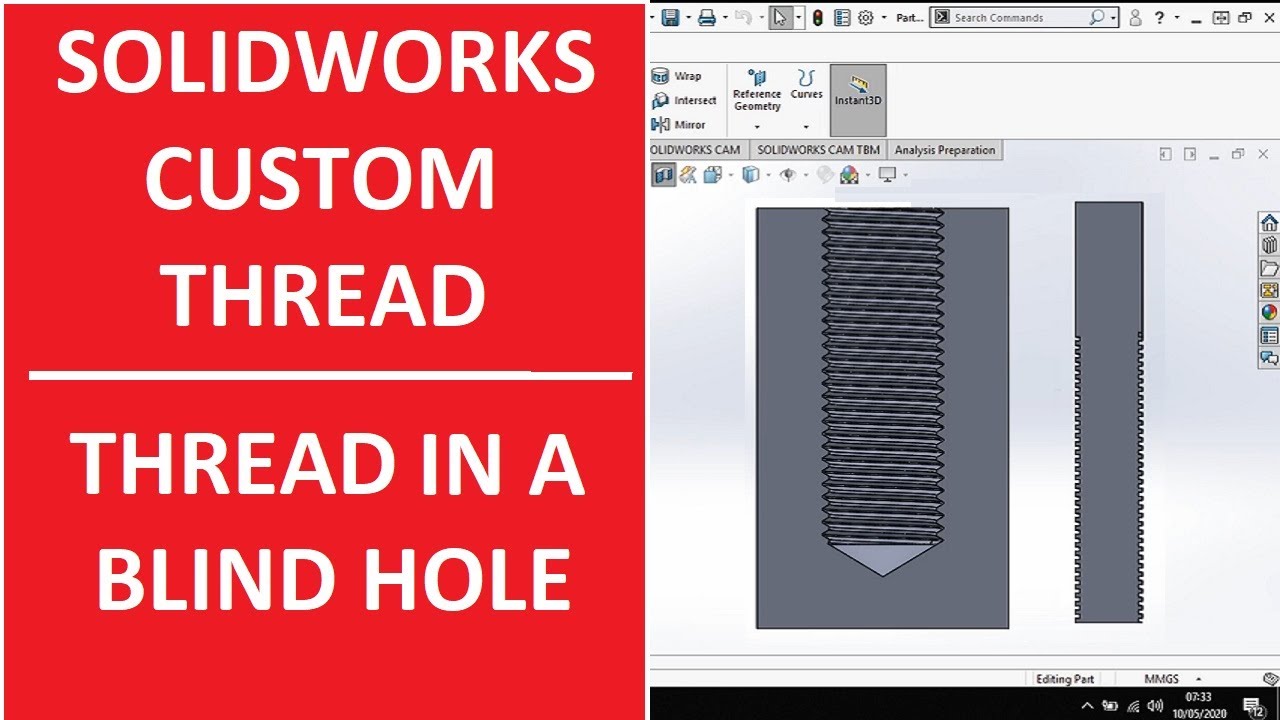The image size is (1280, 720).
Task: Click the Mirror feature
Action: 679,125
